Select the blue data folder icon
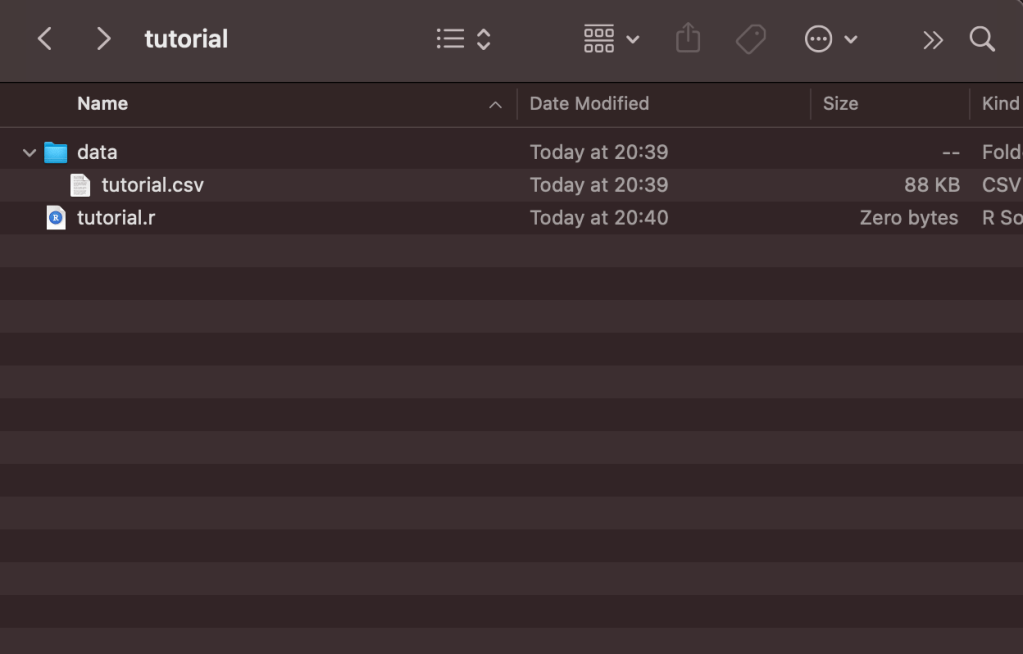 pos(56,153)
